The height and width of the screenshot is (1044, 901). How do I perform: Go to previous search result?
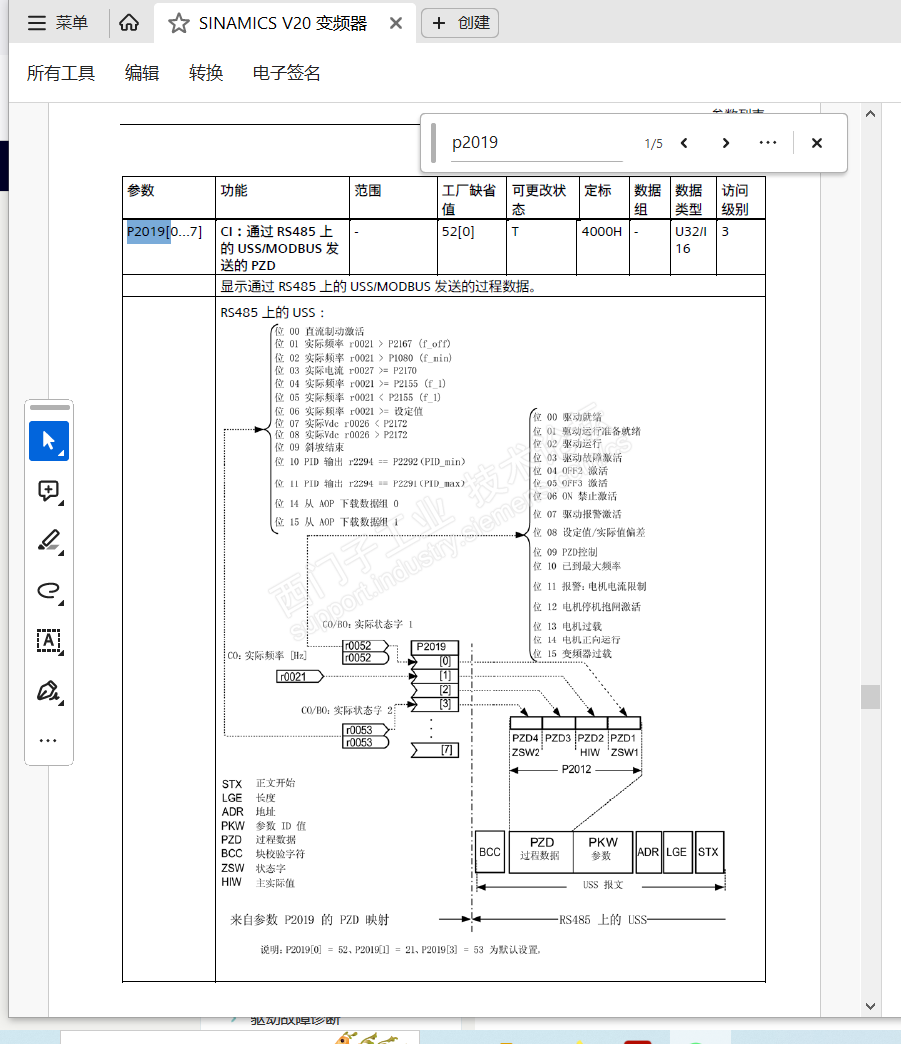(x=684, y=143)
